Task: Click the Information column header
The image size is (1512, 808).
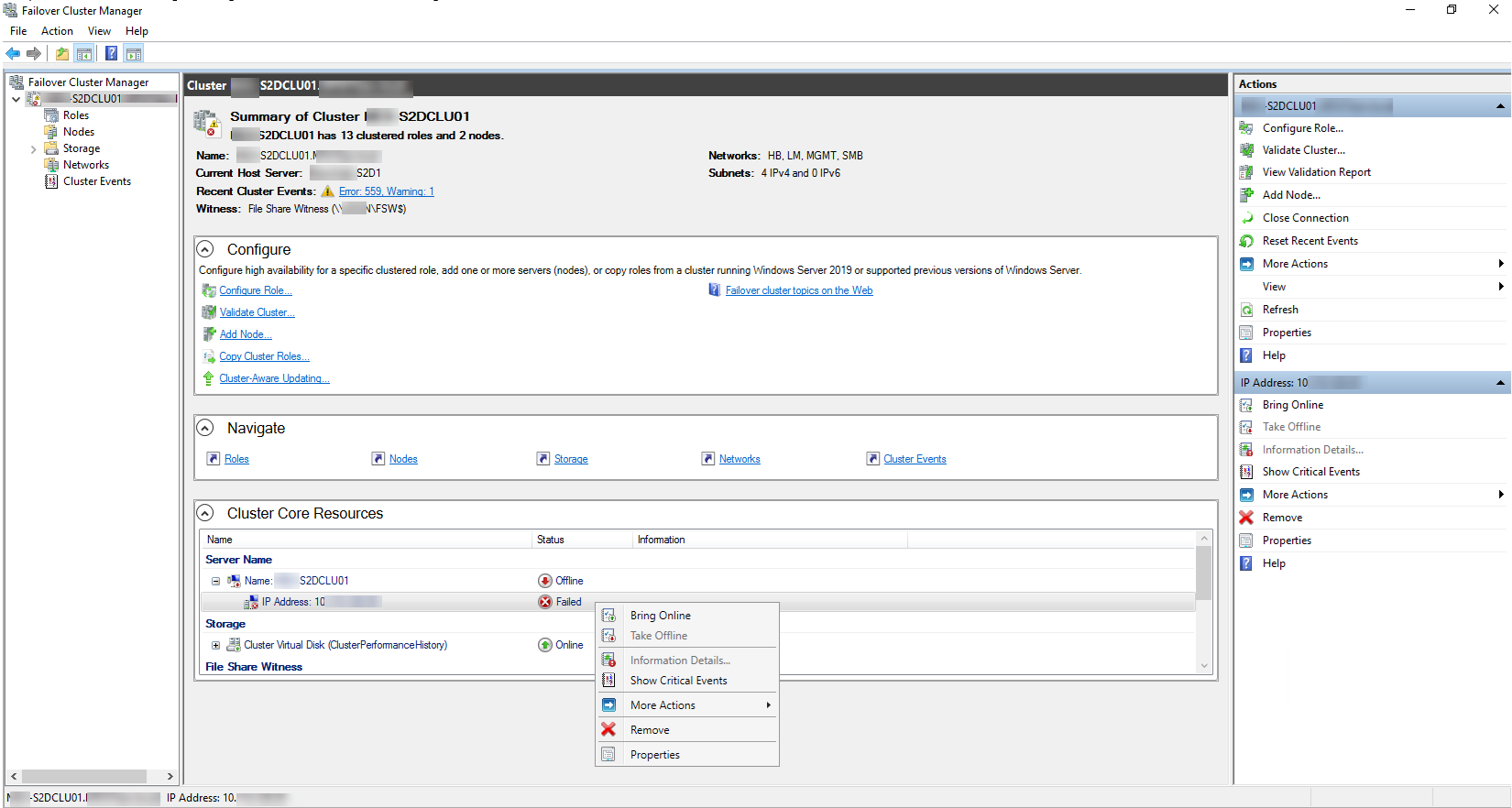Action: [770, 540]
